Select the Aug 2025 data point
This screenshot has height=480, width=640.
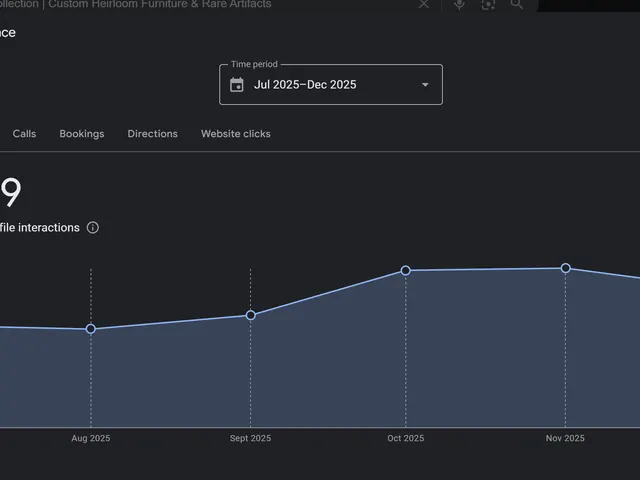[91, 329]
